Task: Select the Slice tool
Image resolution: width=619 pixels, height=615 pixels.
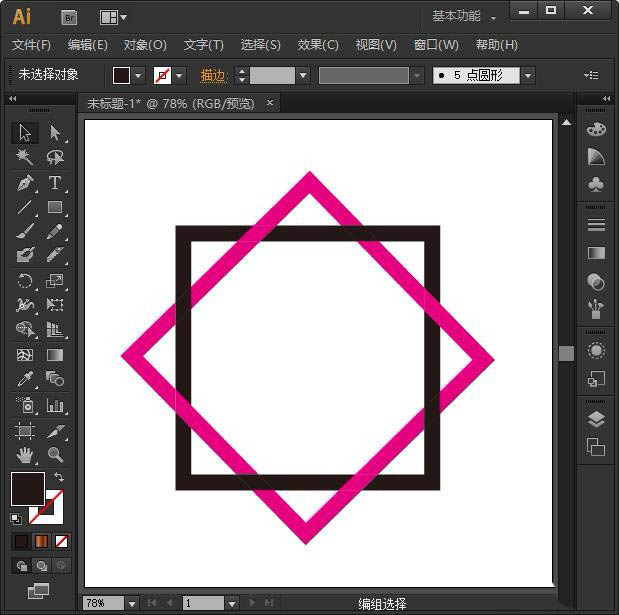Action: click(x=55, y=431)
